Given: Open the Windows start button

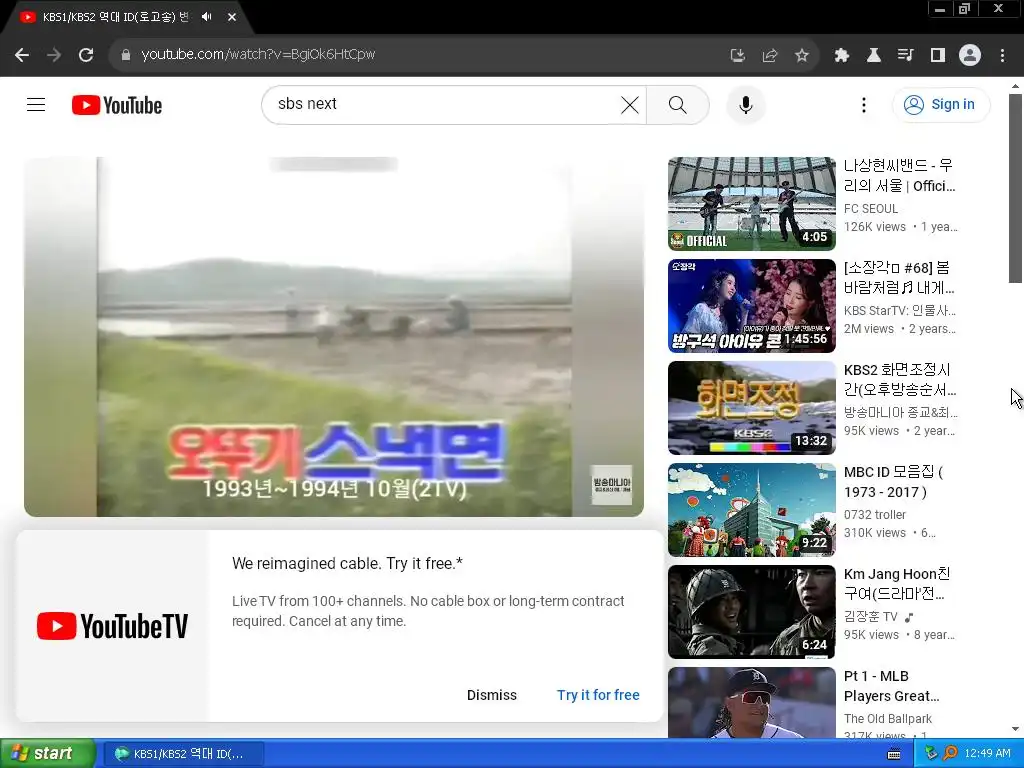Looking at the screenshot, I should point(48,753).
